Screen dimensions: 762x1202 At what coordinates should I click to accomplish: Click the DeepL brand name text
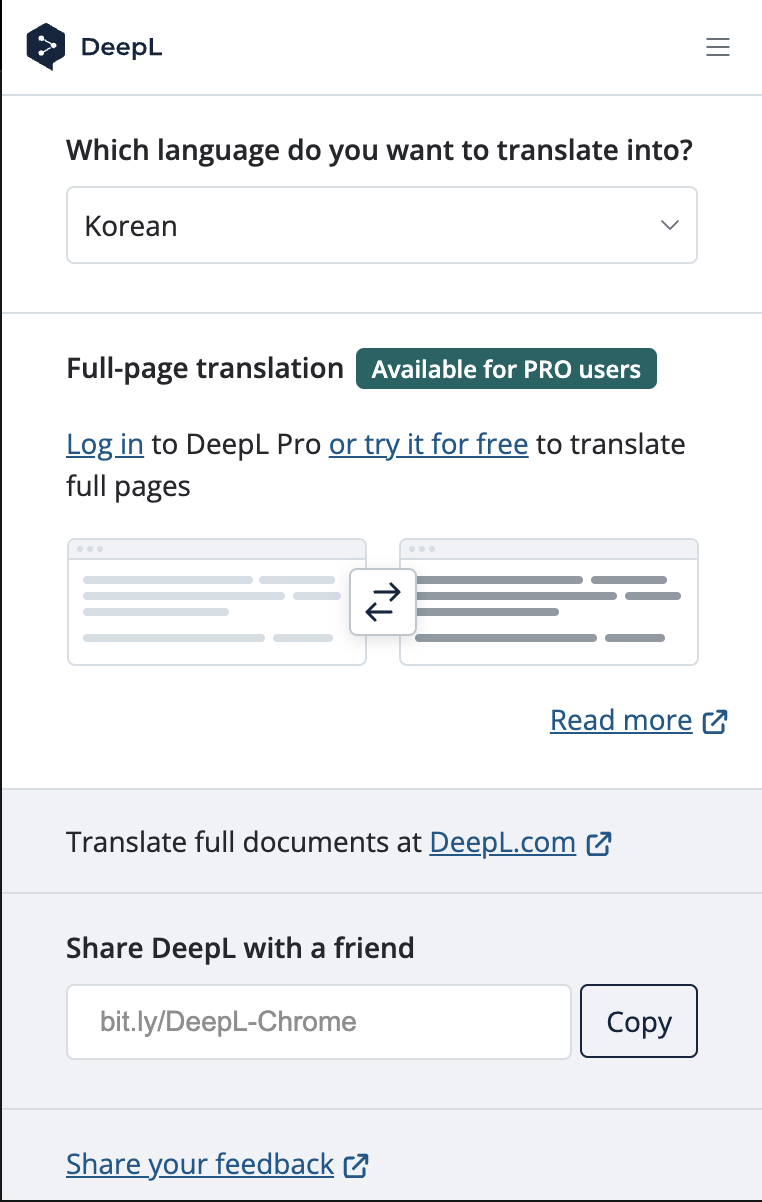coord(121,48)
